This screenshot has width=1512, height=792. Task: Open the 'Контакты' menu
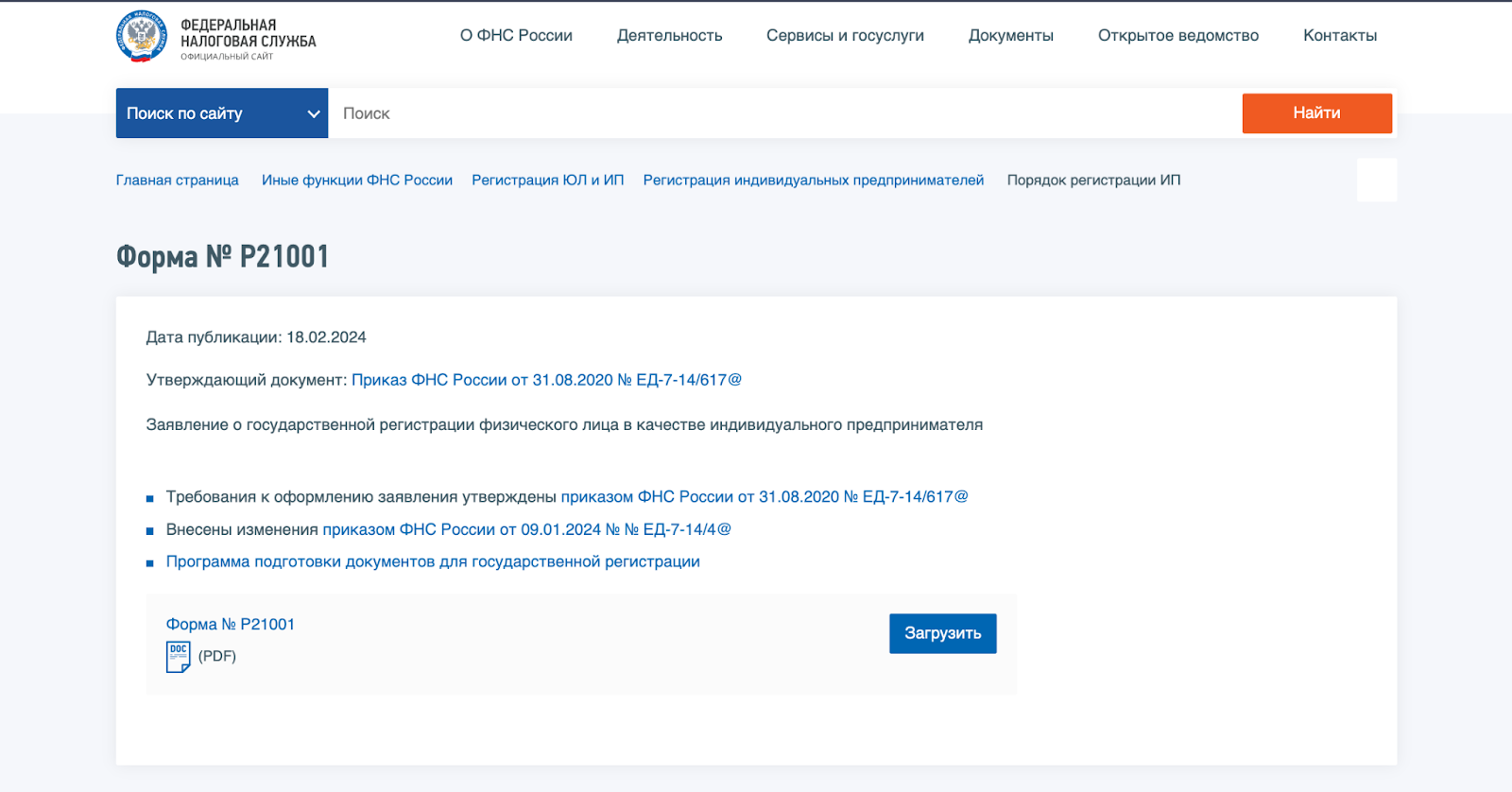point(1339,36)
